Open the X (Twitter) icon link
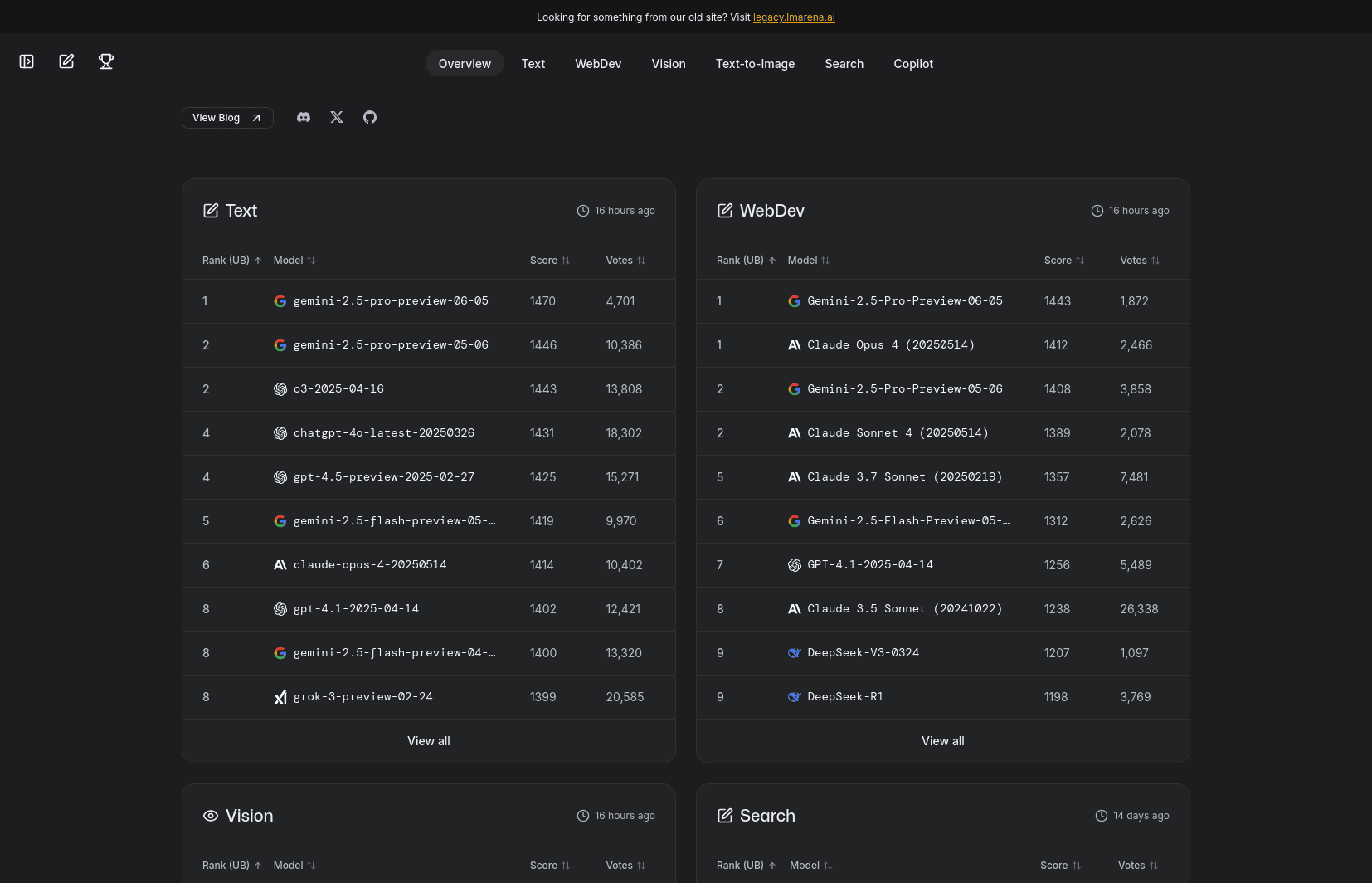This screenshot has height=883, width=1372. 337,117
